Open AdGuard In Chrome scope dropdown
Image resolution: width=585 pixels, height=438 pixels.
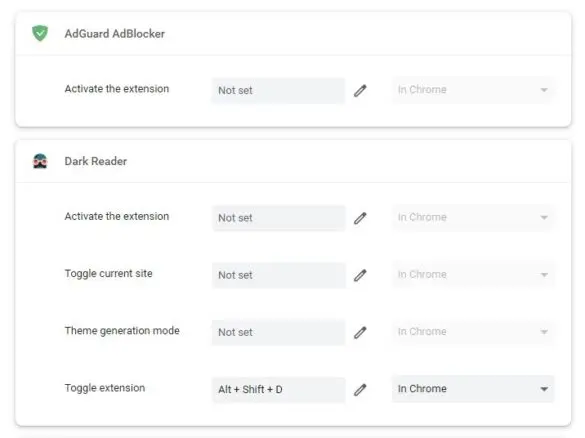pos(473,90)
